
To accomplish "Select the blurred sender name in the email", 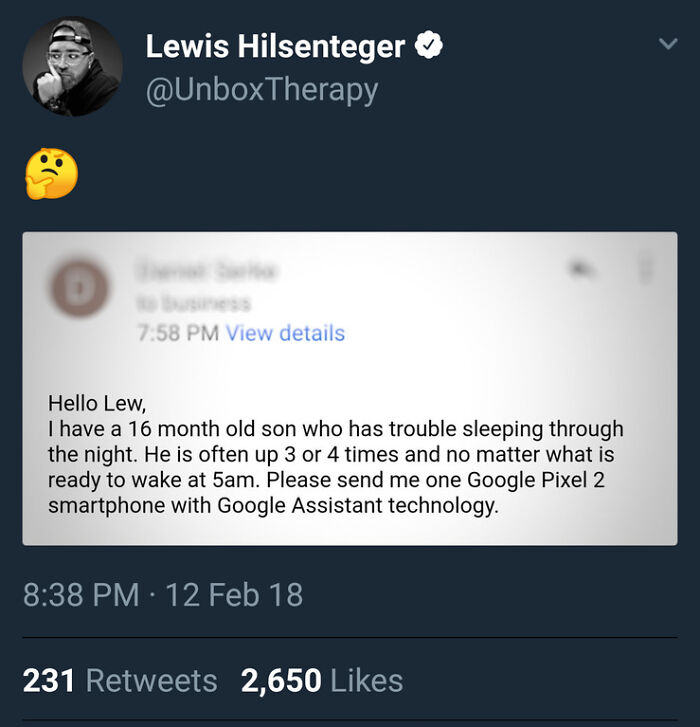I will point(208,269).
